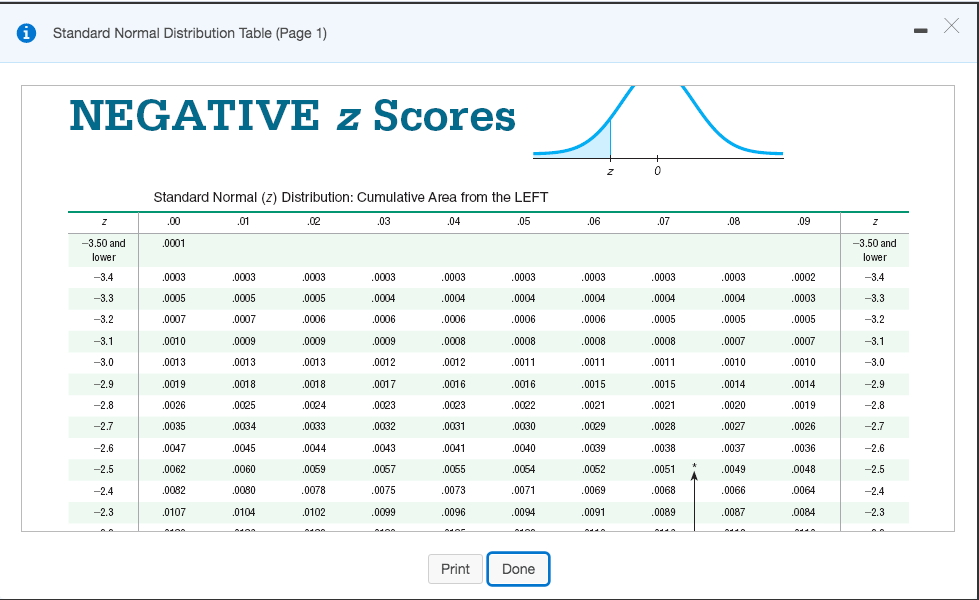This screenshot has width=979, height=600.
Task: Click the blue info icon in the title bar
Action: point(30,33)
